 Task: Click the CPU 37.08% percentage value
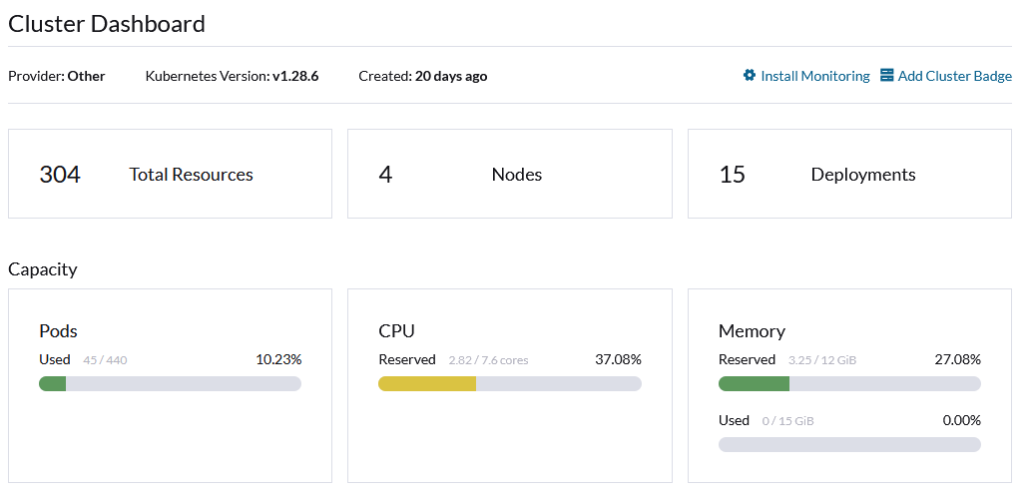tap(618, 360)
